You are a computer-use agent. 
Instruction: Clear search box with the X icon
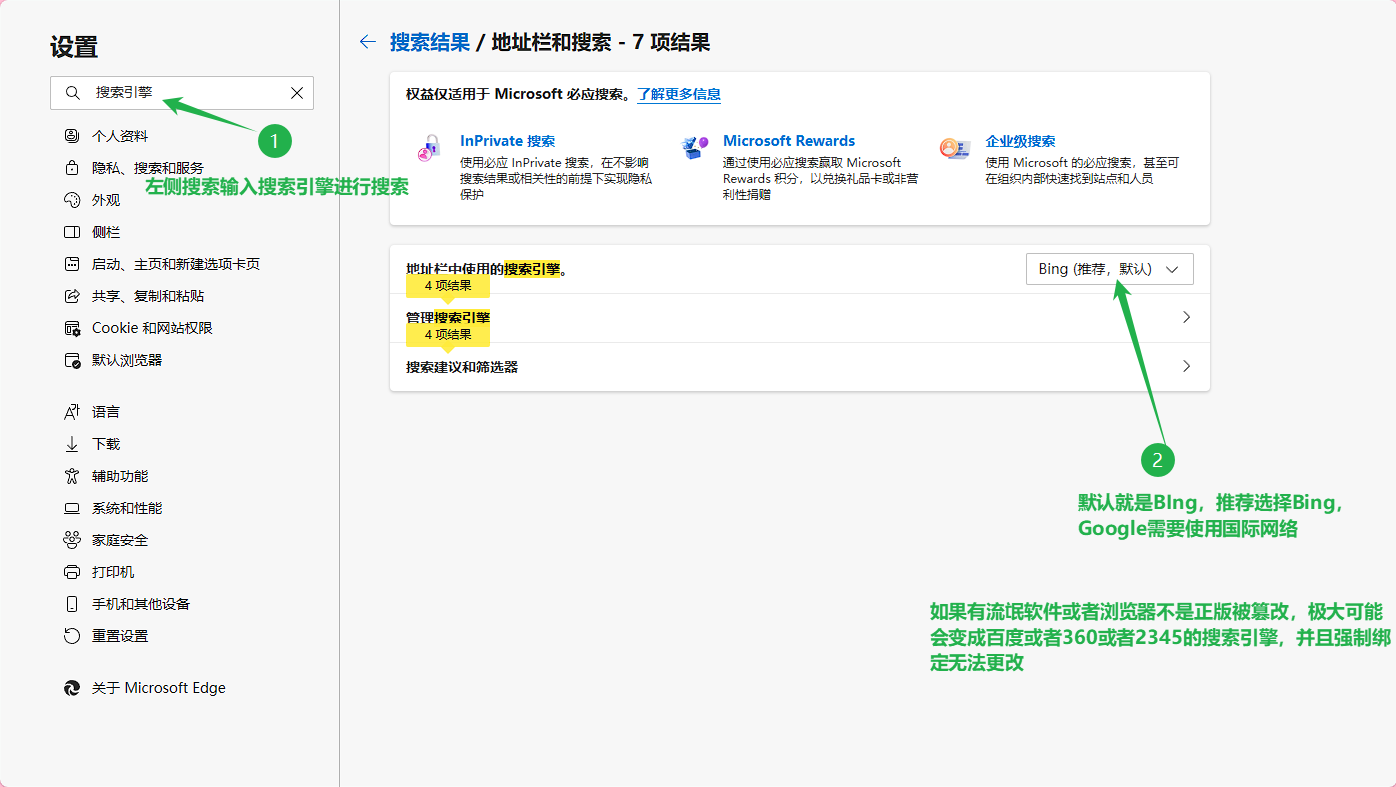[297, 93]
